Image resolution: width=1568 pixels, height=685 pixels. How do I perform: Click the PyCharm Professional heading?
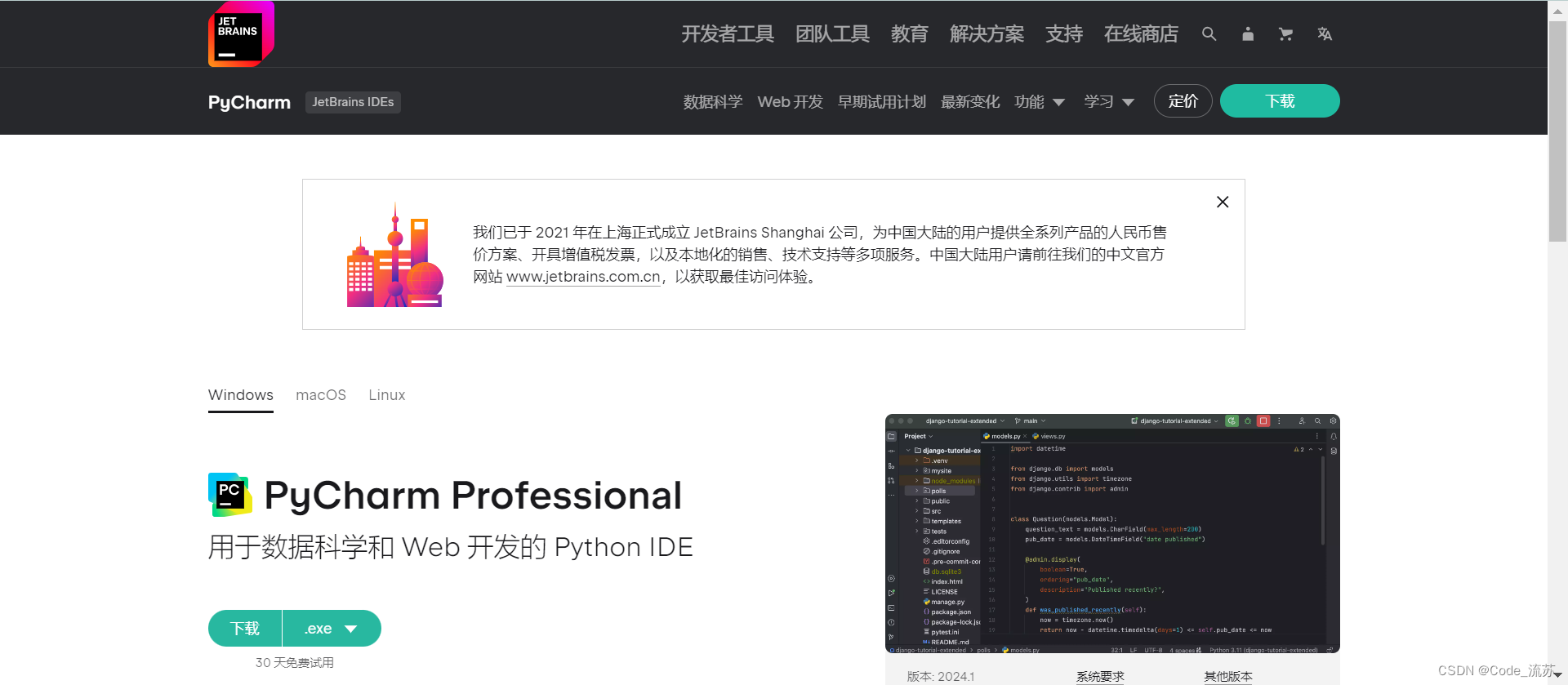473,496
